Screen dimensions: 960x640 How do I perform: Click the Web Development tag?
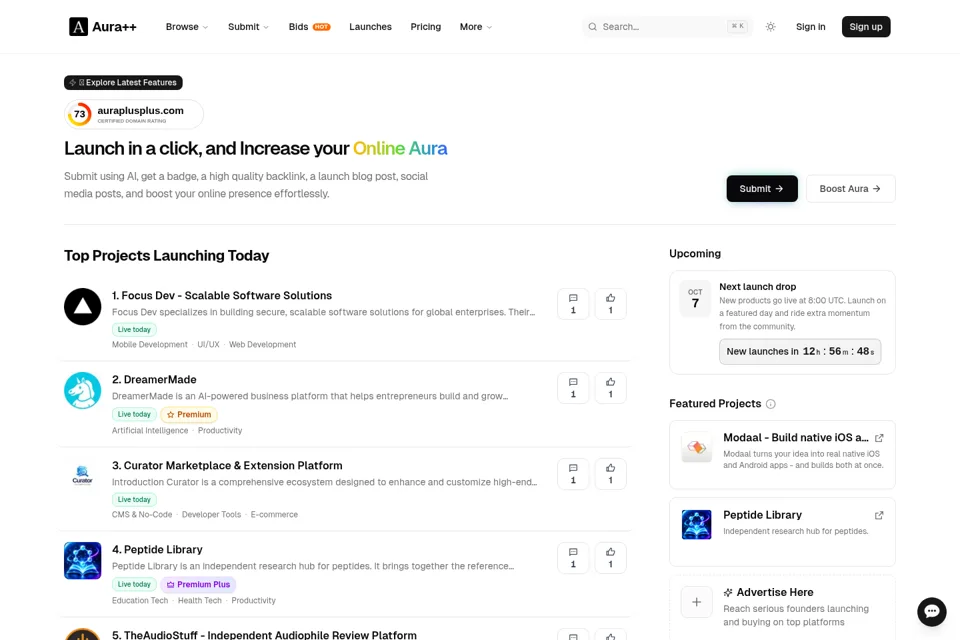pos(263,345)
